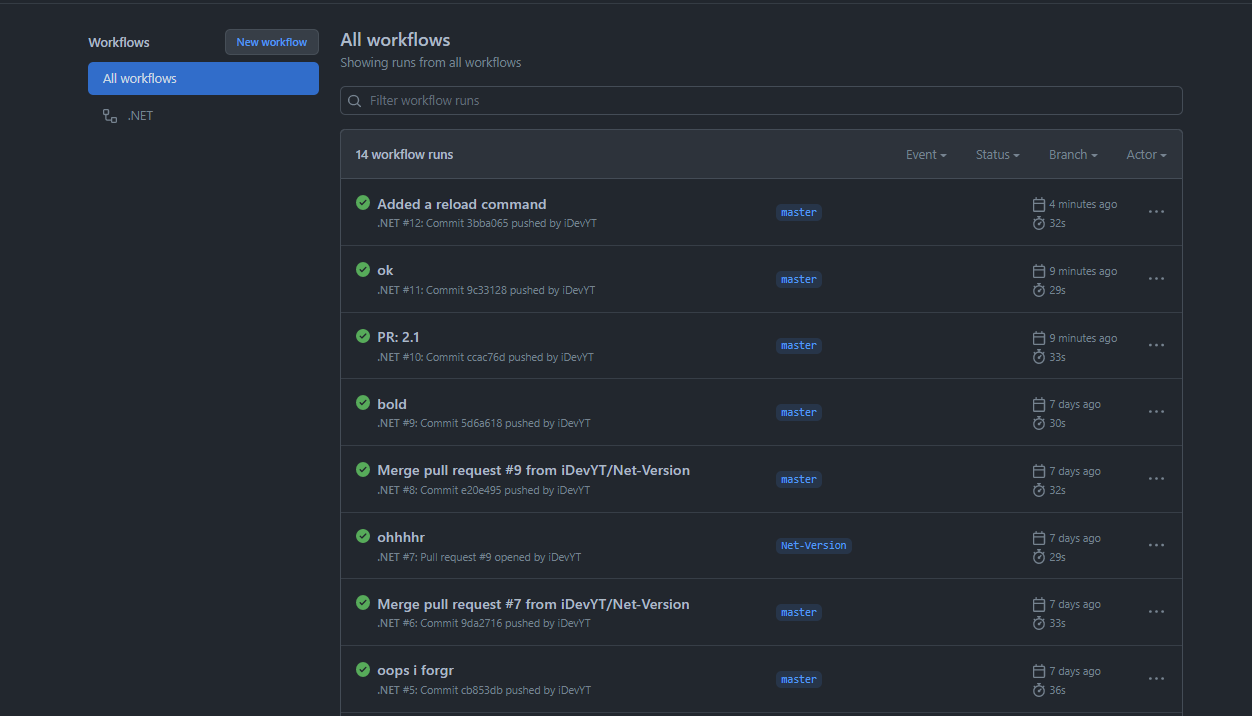Click master branch label on 'ok' run
The height and width of the screenshot is (716, 1252).
point(799,279)
